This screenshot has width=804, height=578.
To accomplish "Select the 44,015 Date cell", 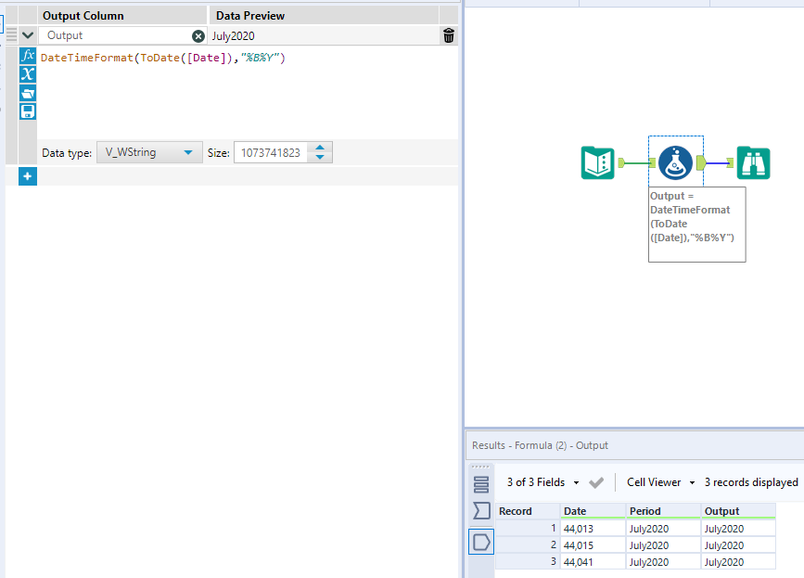I will coord(593,545).
